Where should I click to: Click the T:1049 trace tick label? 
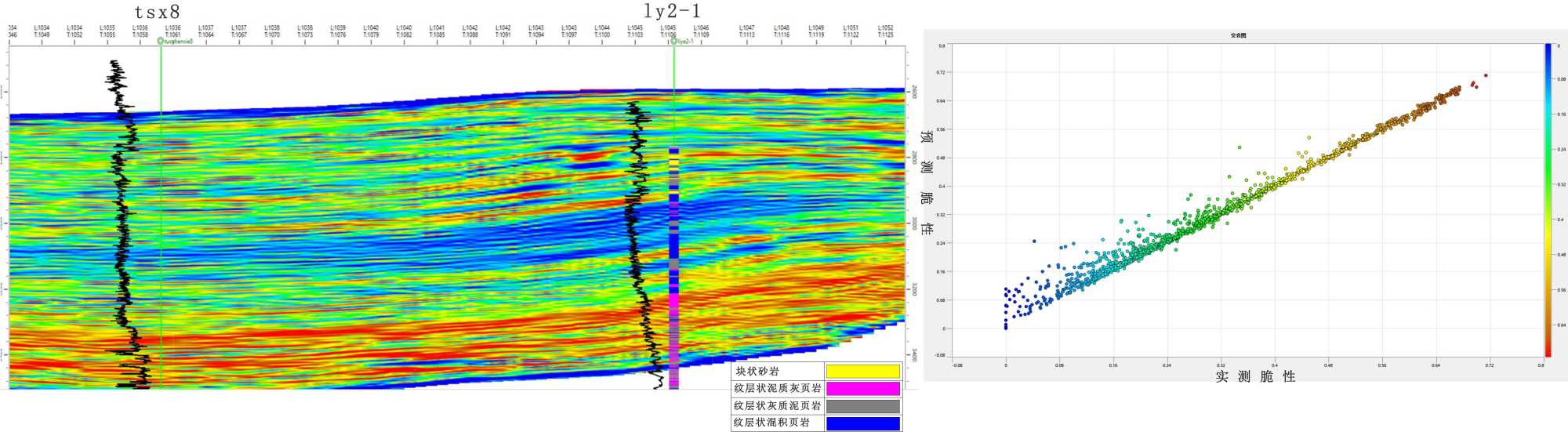42,34
